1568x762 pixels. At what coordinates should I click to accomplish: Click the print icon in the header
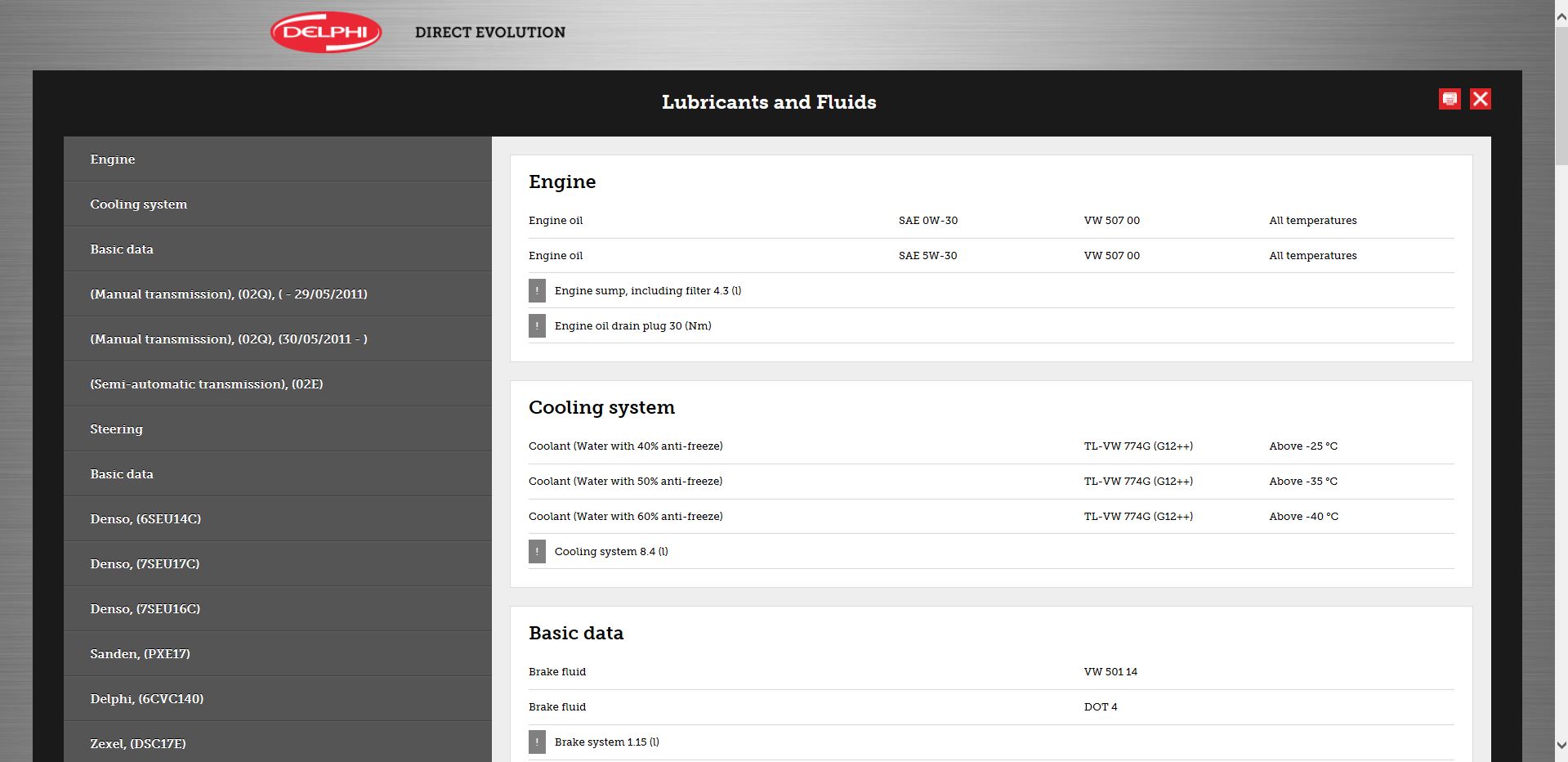coord(1450,99)
